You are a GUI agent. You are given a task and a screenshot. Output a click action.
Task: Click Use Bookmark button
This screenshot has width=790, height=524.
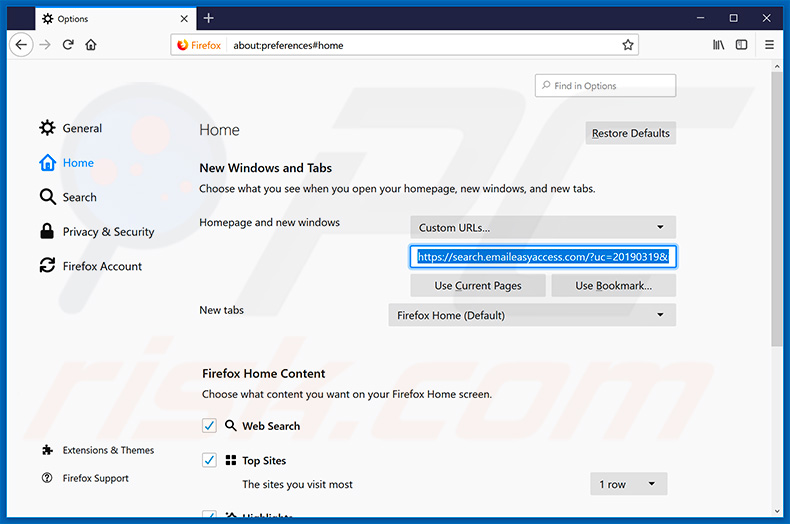(613, 286)
